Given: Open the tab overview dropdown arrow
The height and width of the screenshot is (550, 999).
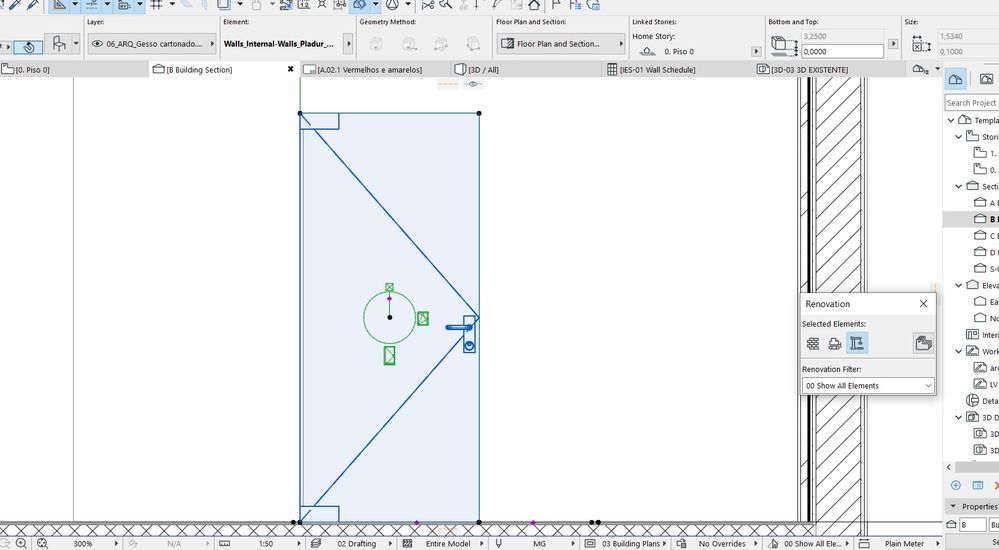Looking at the screenshot, I should point(937,69).
